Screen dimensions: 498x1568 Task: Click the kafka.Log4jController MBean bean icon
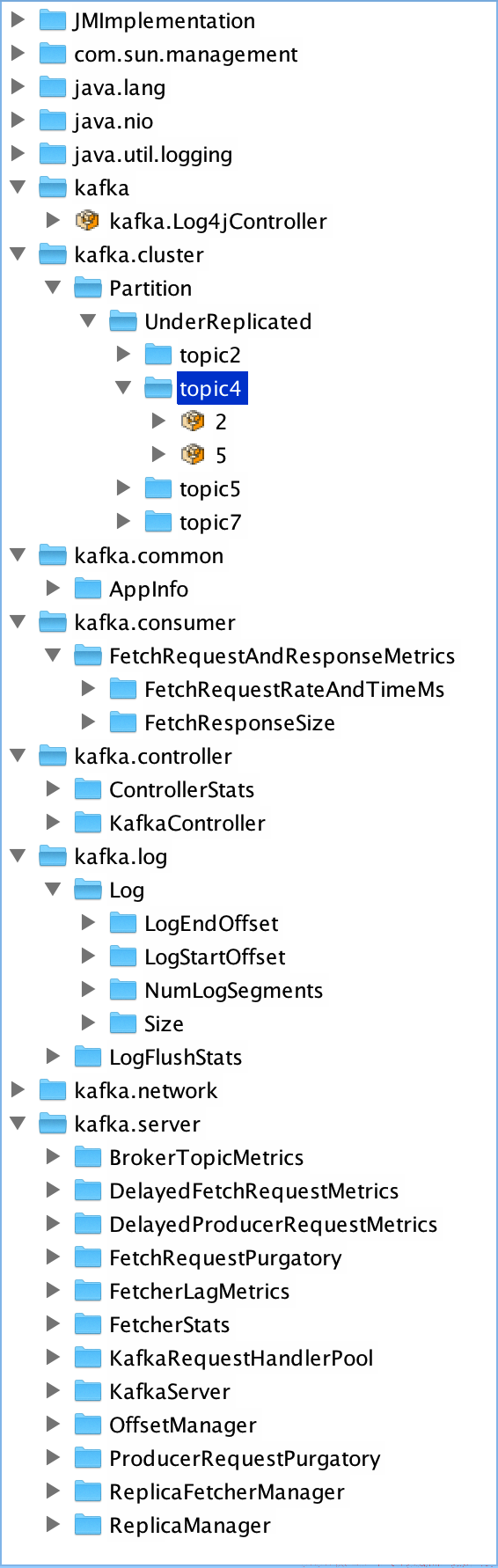[88, 221]
